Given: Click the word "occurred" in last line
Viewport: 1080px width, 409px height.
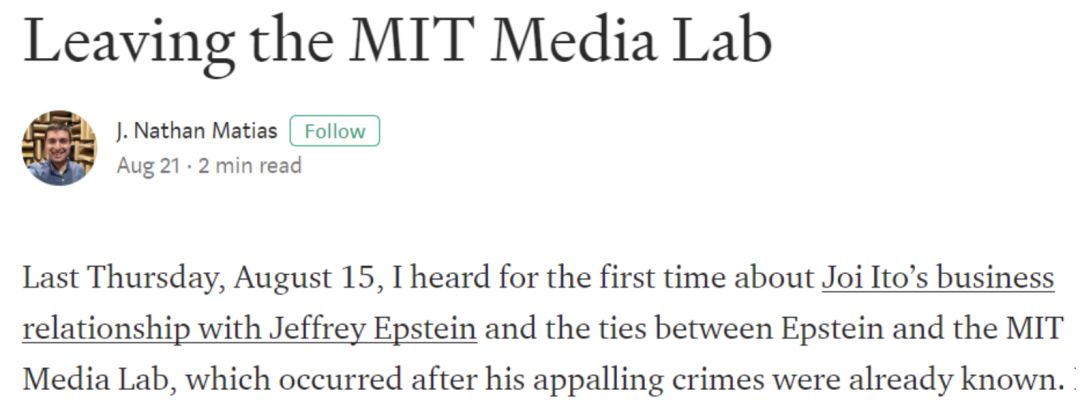Looking at the screenshot, I should 342,381.
